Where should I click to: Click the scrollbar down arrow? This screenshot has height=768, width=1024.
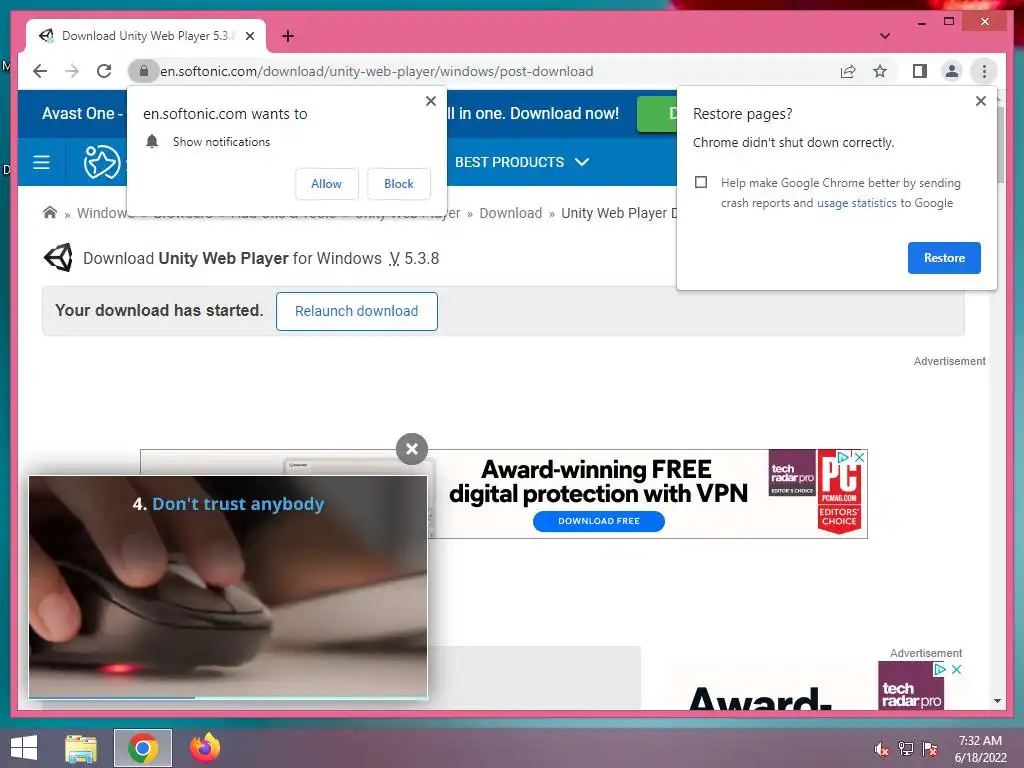click(x=997, y=701)
